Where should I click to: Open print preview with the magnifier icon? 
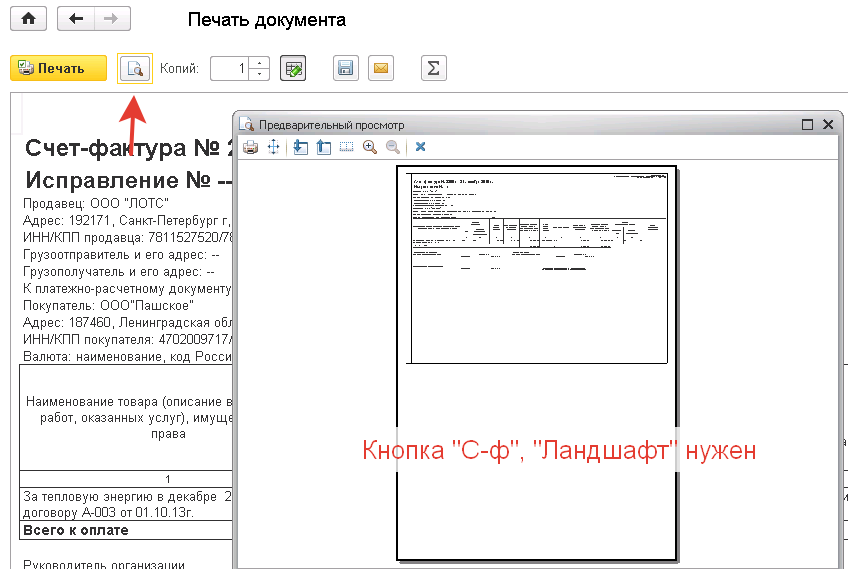coord(134,68)
